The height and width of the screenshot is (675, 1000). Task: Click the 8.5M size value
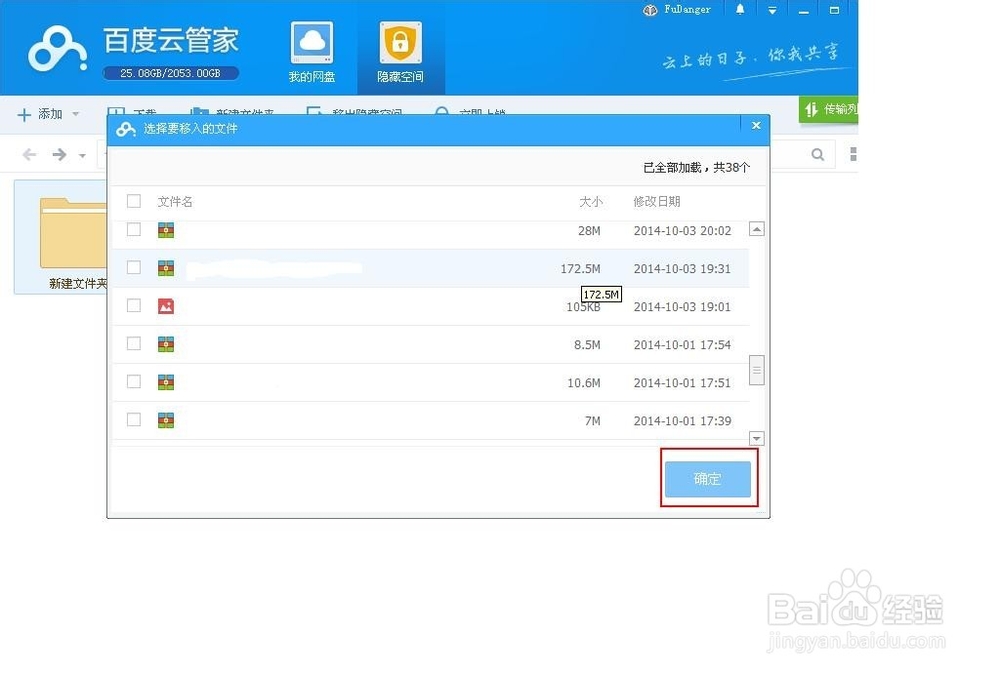[x=587, y=345]
